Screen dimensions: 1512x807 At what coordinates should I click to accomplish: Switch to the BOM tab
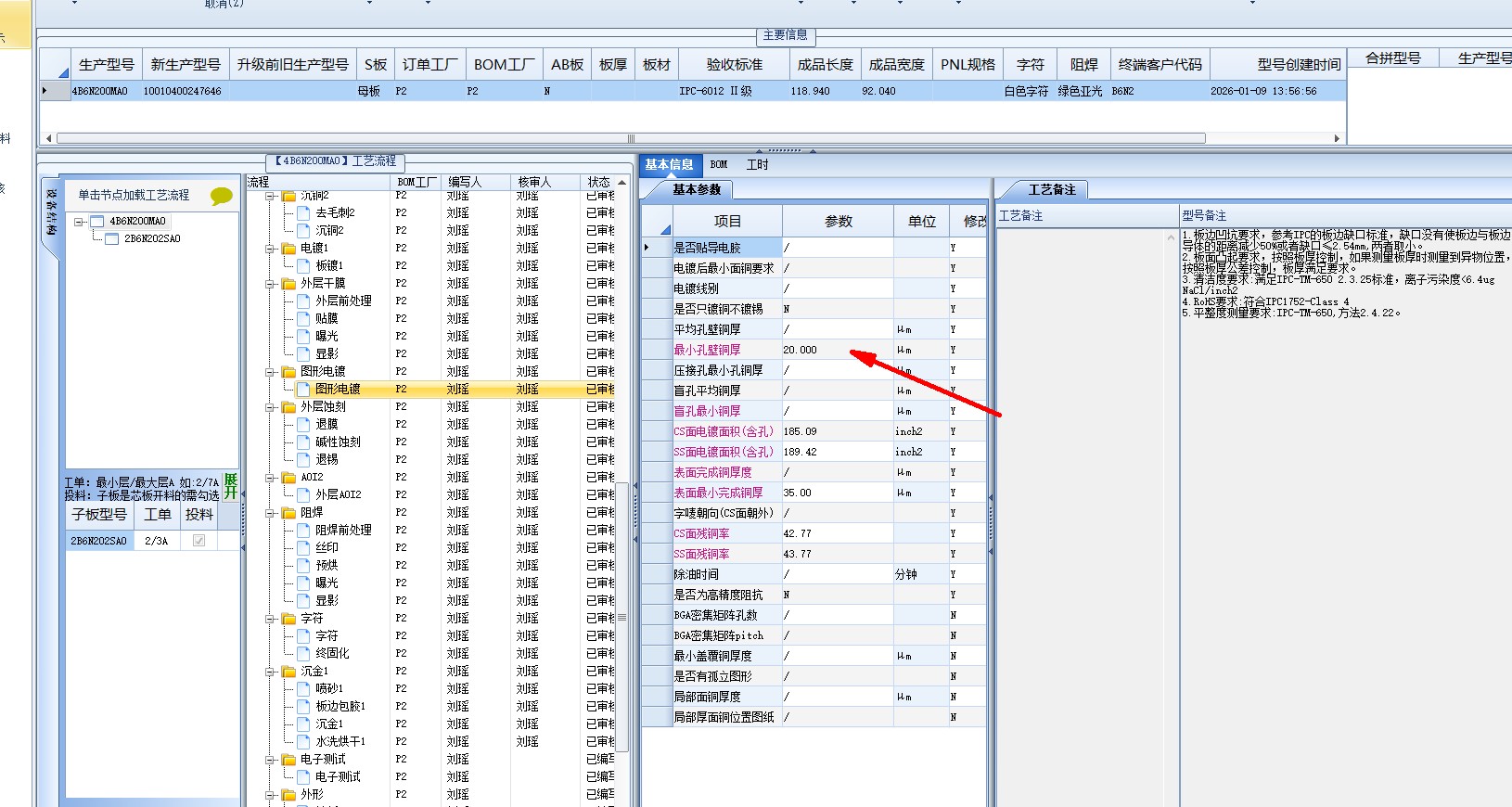(x=719, y=165)
